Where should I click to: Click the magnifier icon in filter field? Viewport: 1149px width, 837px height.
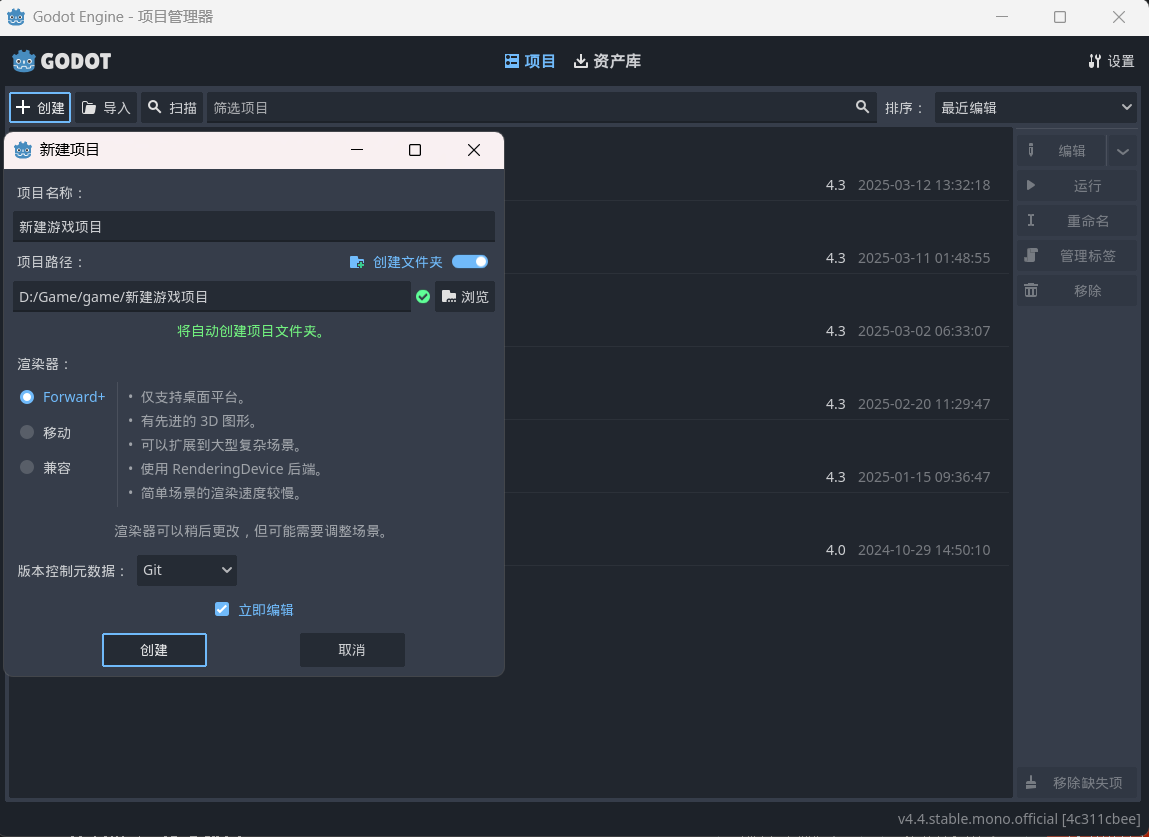862,107
